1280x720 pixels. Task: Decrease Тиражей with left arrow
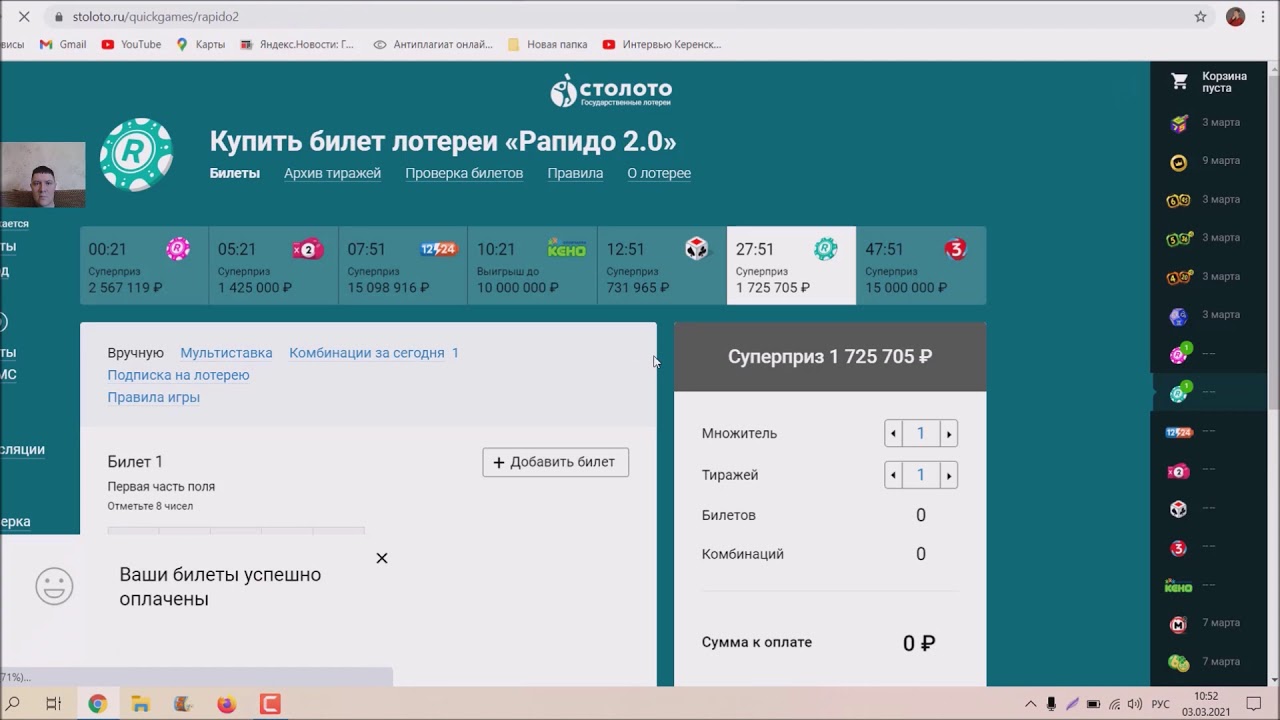893,475
